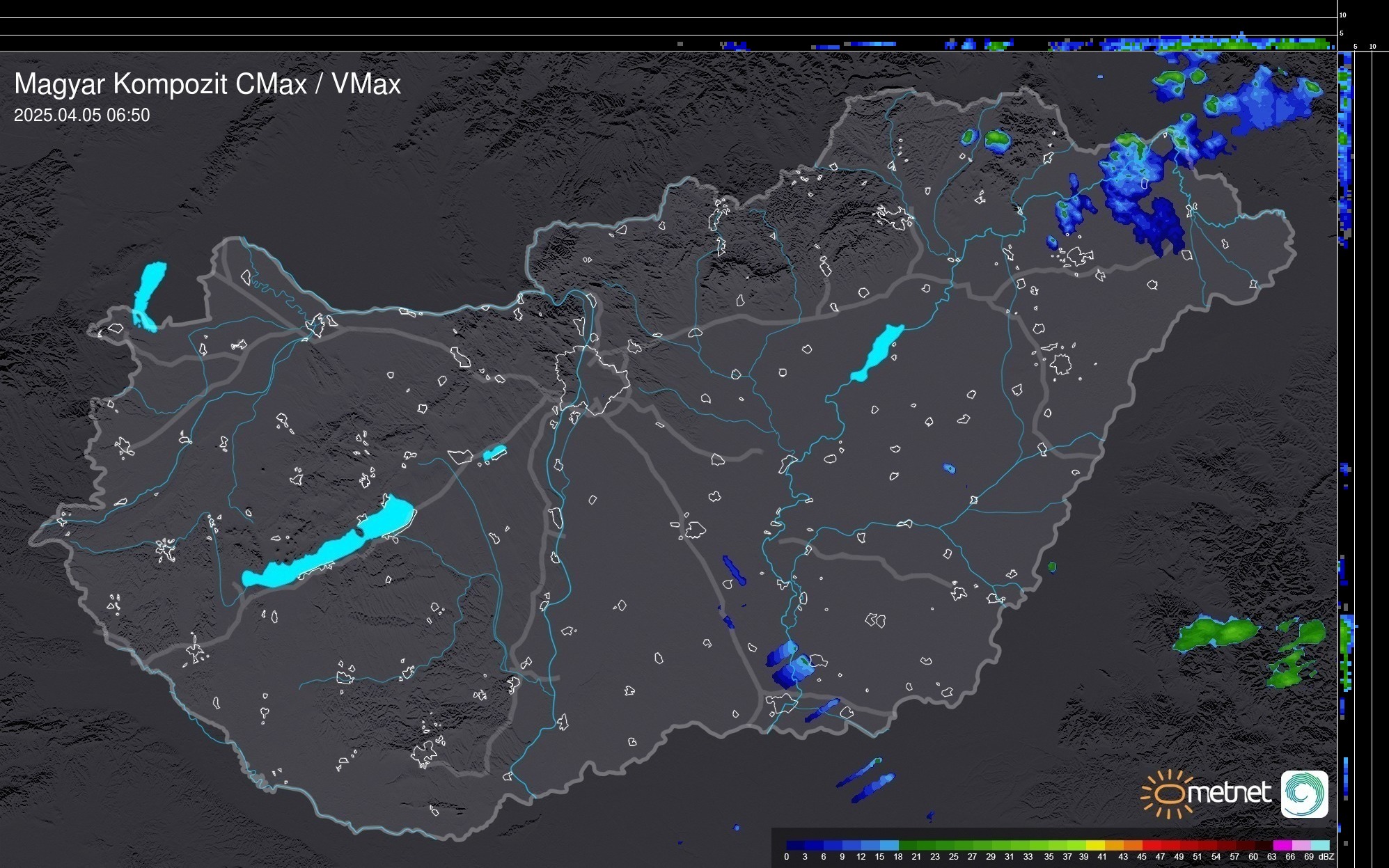The image size is (1389, 868).
Task: Click the Budapest city outline
Action: [593, 379]
